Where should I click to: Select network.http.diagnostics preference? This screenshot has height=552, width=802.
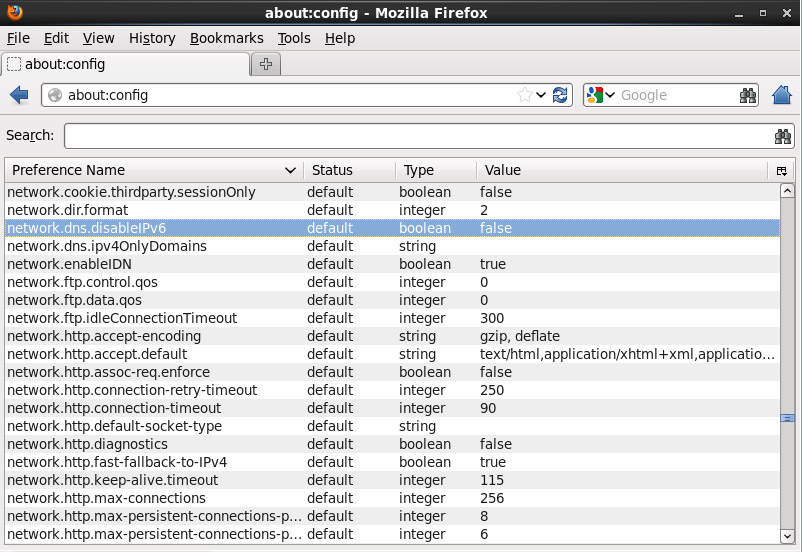[x=392, y=444]
